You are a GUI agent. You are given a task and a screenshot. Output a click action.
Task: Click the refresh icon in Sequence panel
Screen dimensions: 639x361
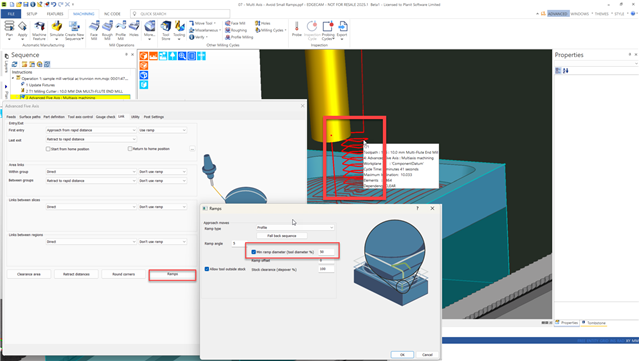[x=15, y=64]
